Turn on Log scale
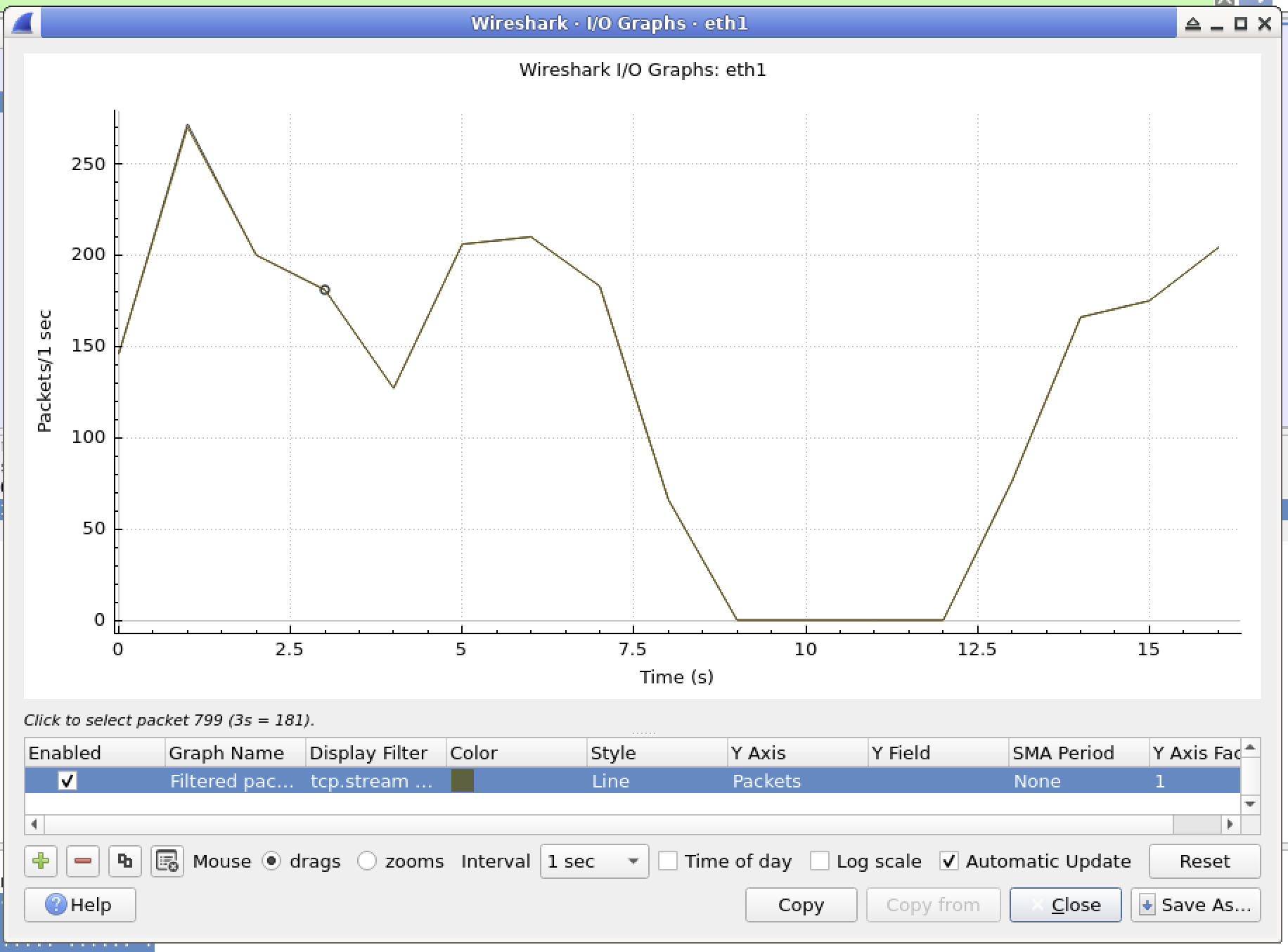The height and width of the screenshot is (952, 1288). (820, 861)
